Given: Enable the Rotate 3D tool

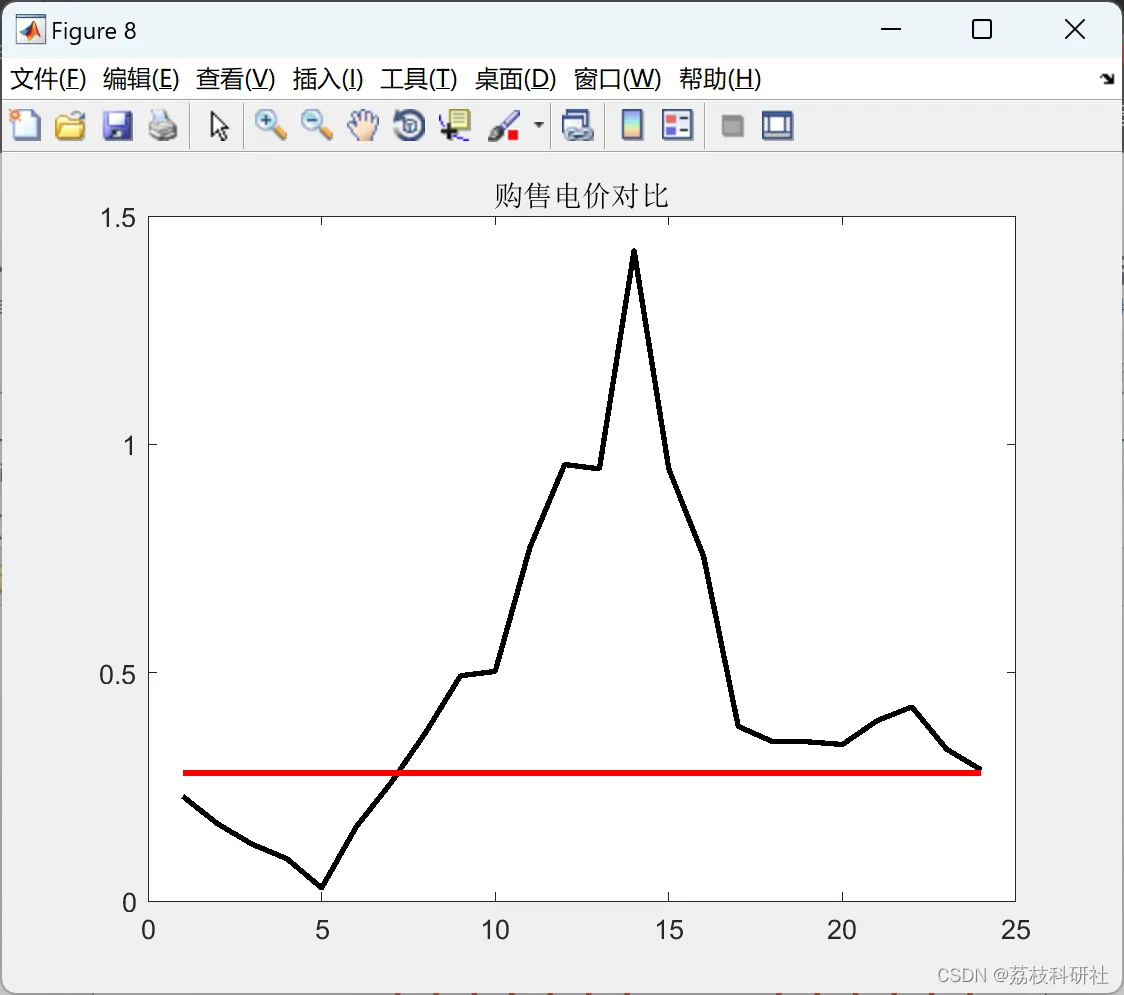Looking at the screenshot, I should point(409,125).
